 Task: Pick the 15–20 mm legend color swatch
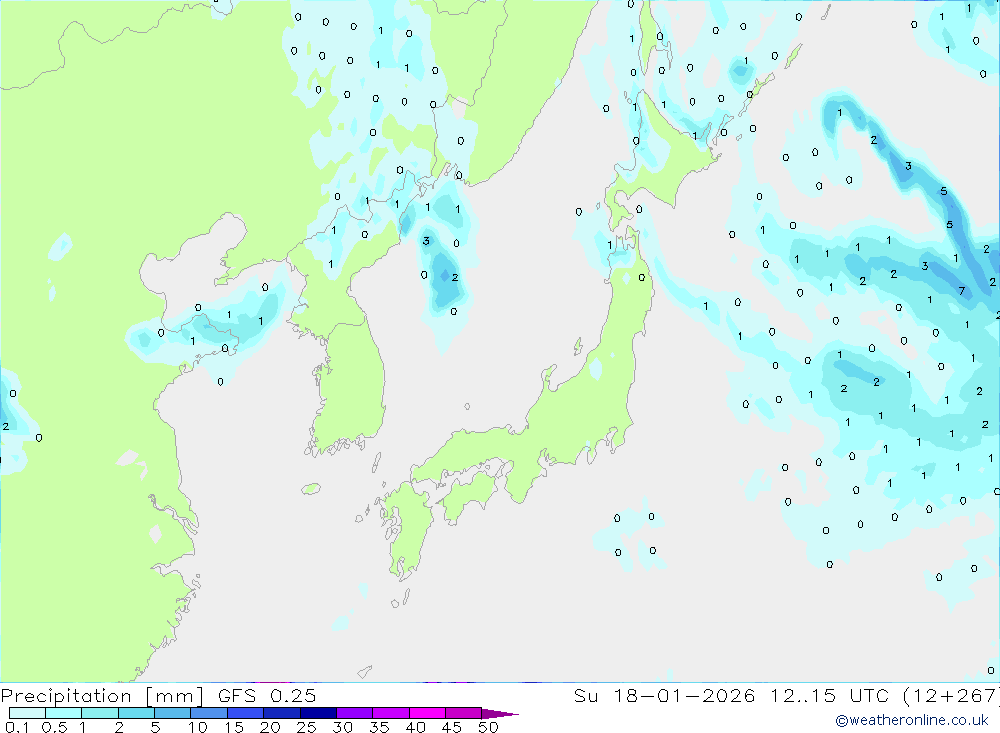pyautogui.click(x=245, y=713)
